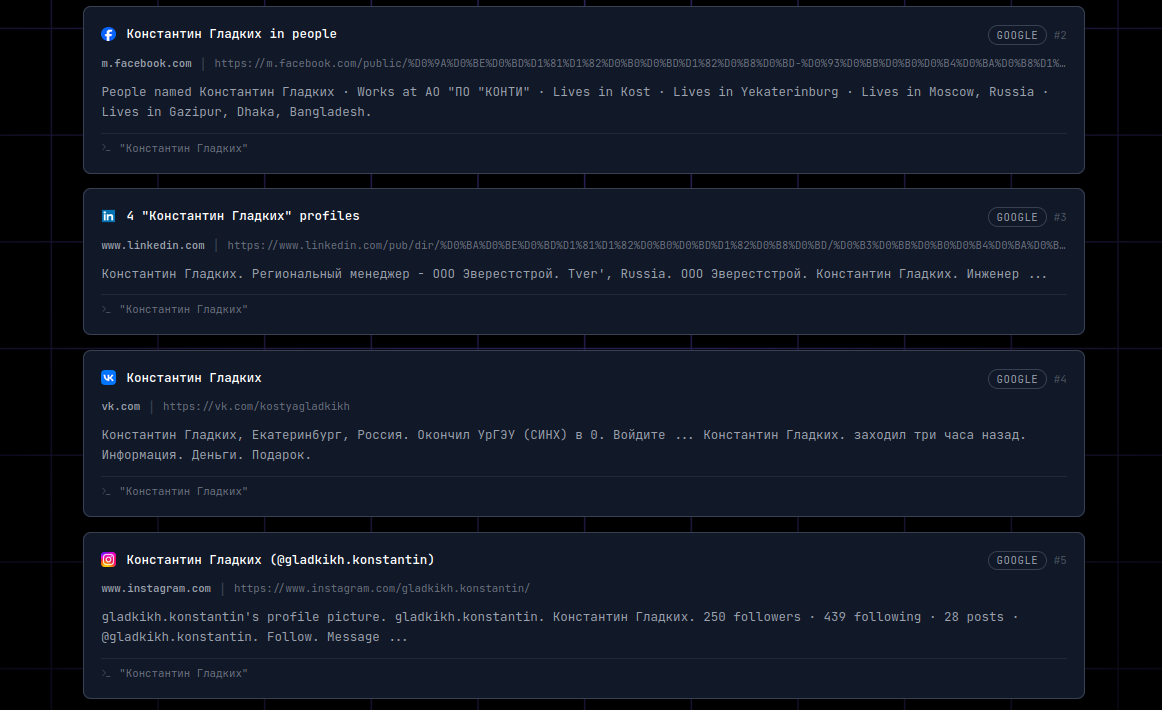Click the query prompt icon in the Instagram card
1162x710 pixels.
pyautogui.click(x=106, y=674)
